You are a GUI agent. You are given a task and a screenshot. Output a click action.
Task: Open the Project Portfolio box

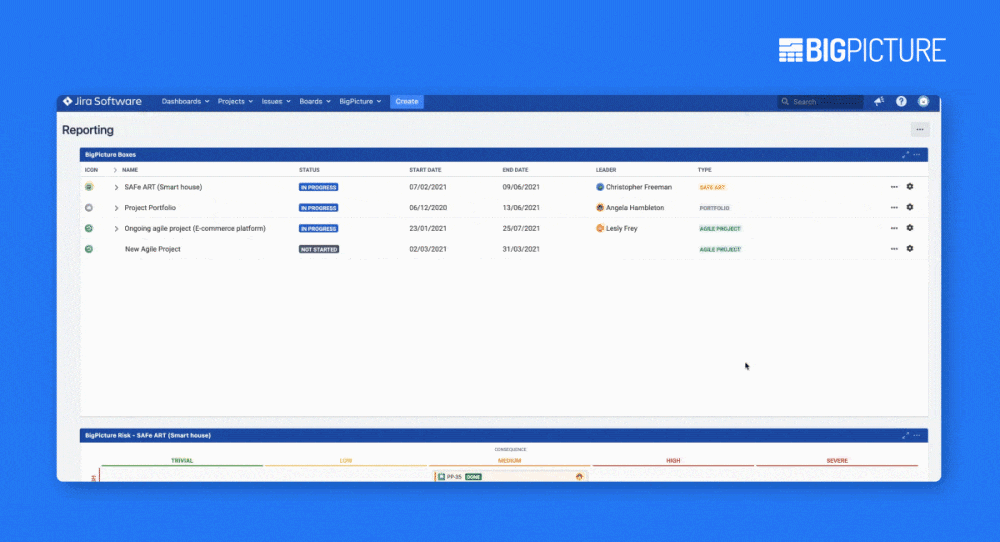(x=150, y=208)
